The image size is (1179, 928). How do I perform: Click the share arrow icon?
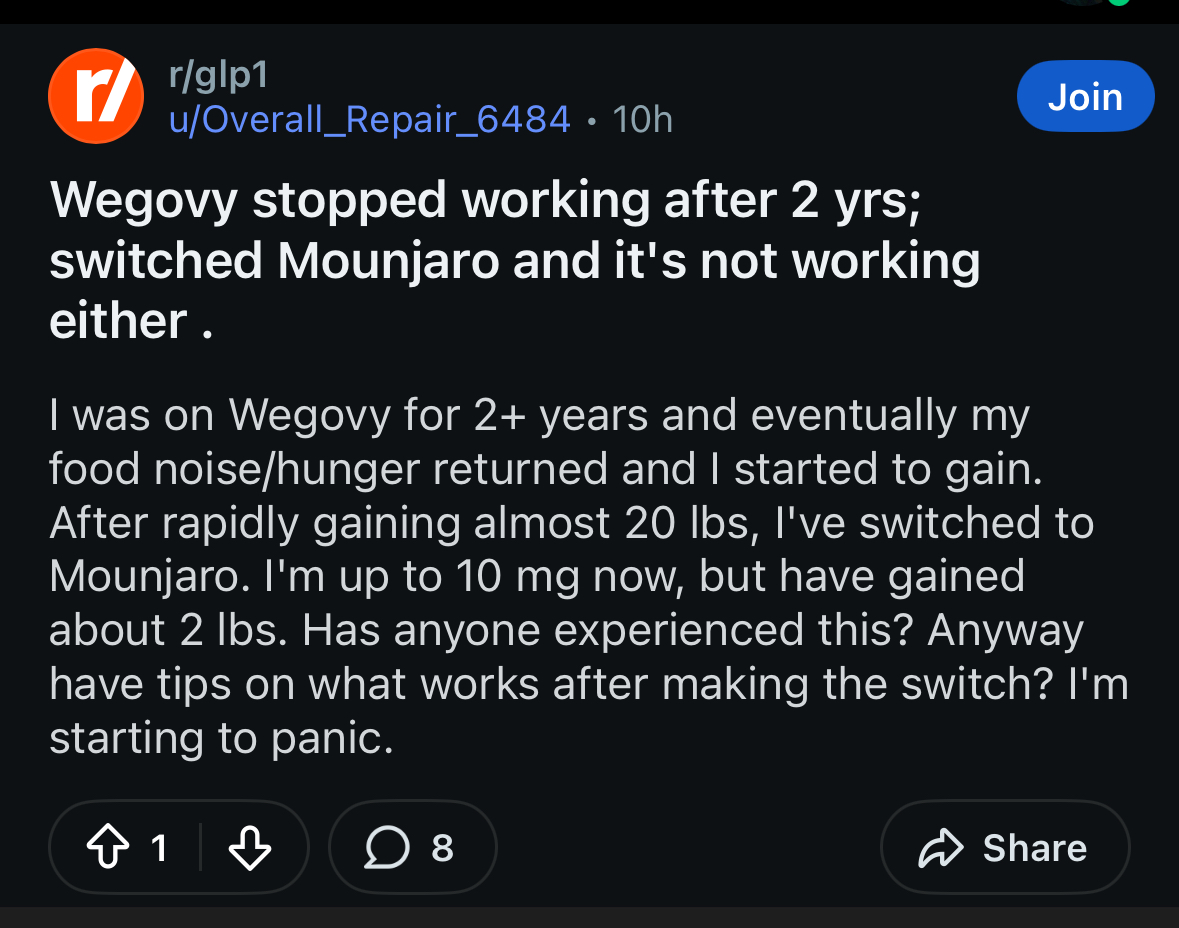tap(941, 848)
